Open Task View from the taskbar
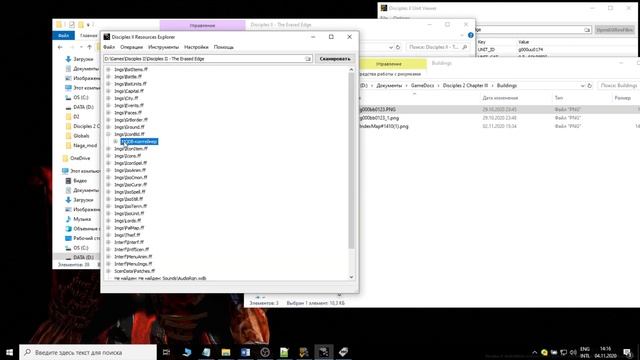This screenshot has height=360, width=640. [166, 352]
